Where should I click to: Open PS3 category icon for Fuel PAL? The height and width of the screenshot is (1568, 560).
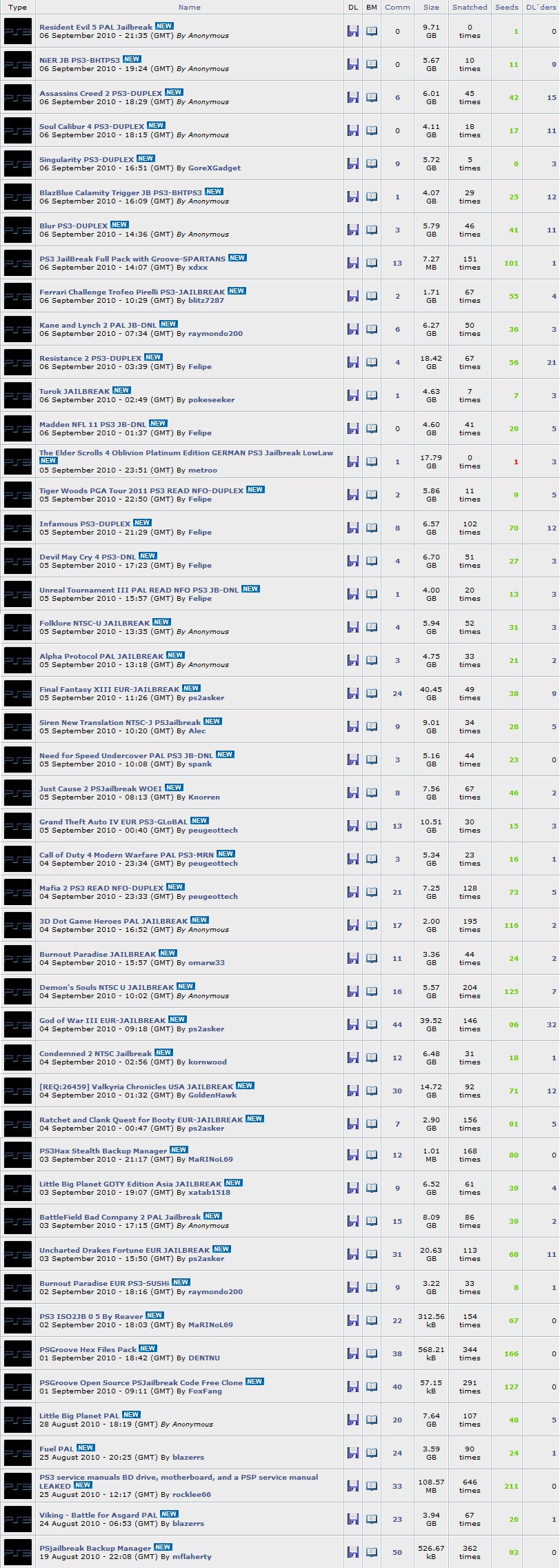[x=18, y=1453]
